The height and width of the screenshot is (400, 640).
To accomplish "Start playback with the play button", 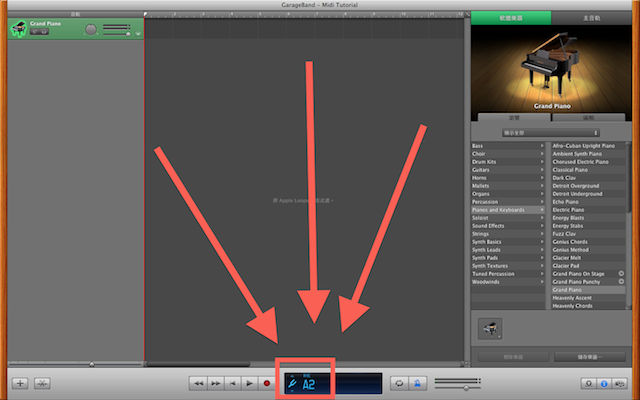I will pos(249,383).
